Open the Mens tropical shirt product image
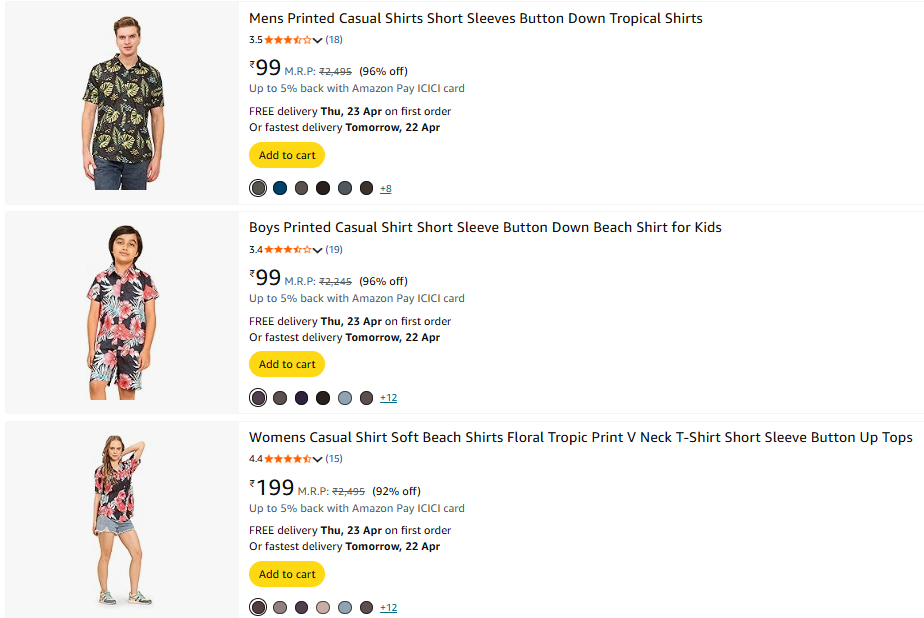This screenshot has height=618, width=924. [x=121, y=103]
